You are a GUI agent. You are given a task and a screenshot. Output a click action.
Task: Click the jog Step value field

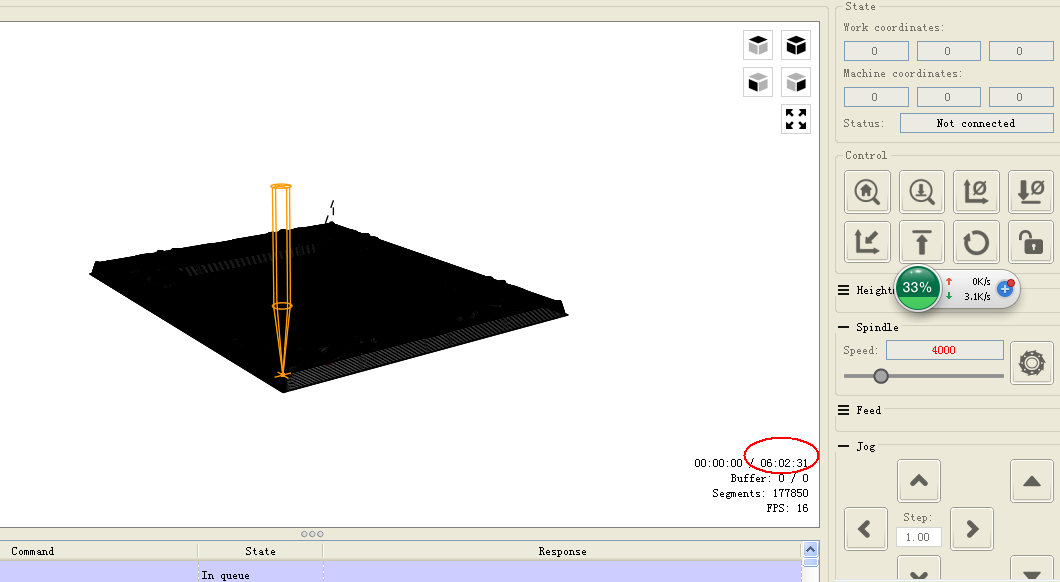(x=917, y=537)
